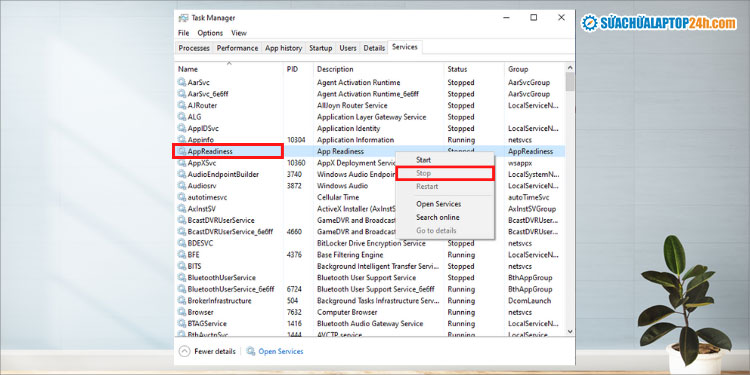Open the File menu
Viewport: 750px width, 375px height.
point(184,33)
